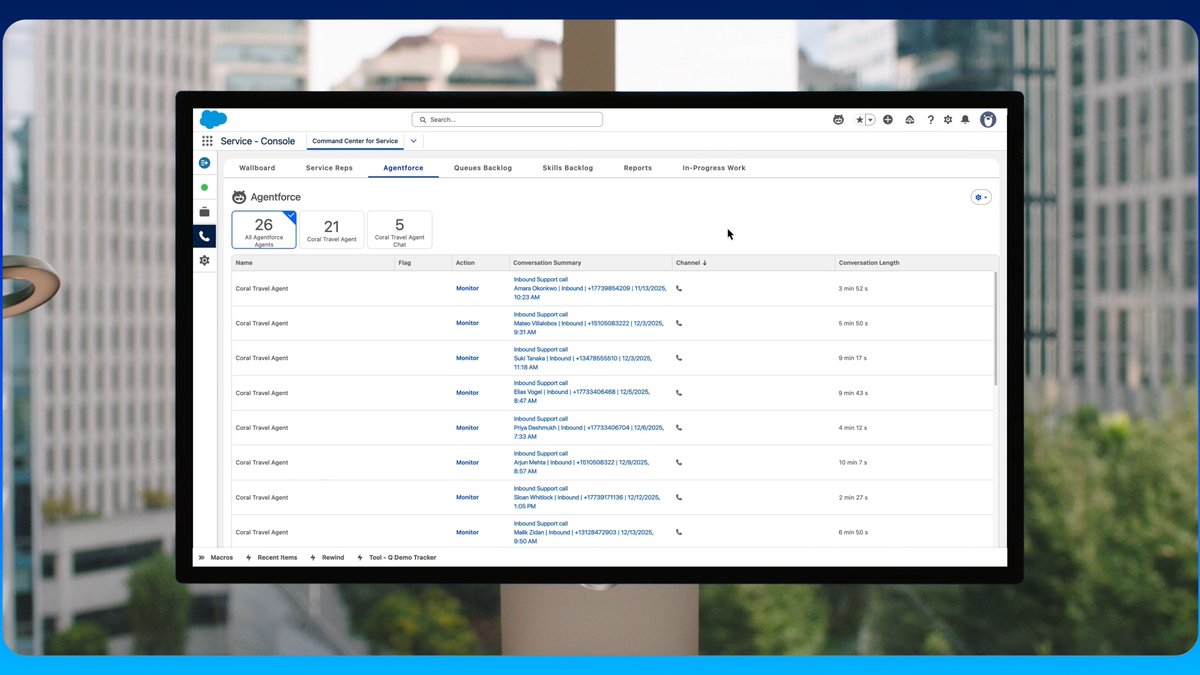Click the phone channel icon in Amara Okonkwo row
The height and width of the screenshot is (675, 1200).
[679, 288]
